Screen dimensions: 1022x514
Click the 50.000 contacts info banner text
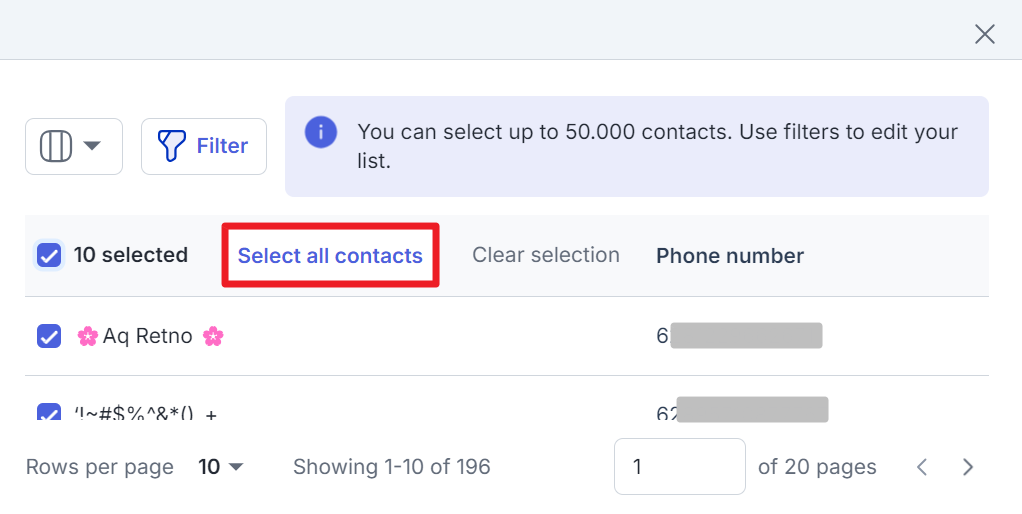point(657,146)
